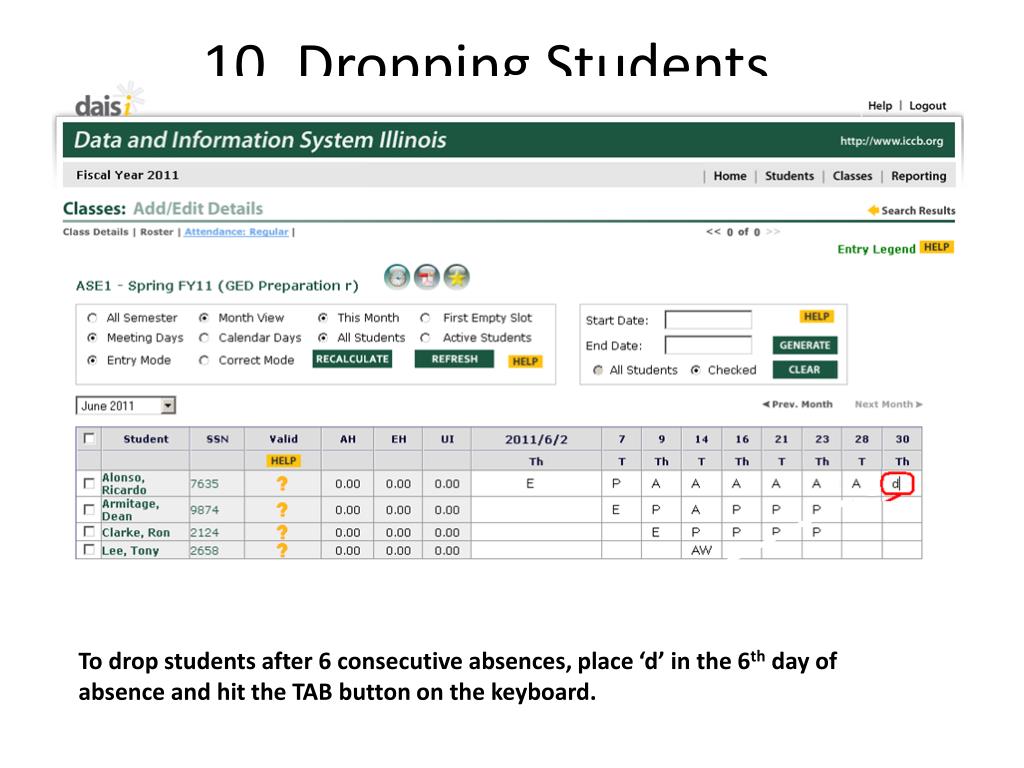Image resolution: width=1024 pixels, height=768 pixels.
Task: Go to Next Month
Action: (889, 404)
